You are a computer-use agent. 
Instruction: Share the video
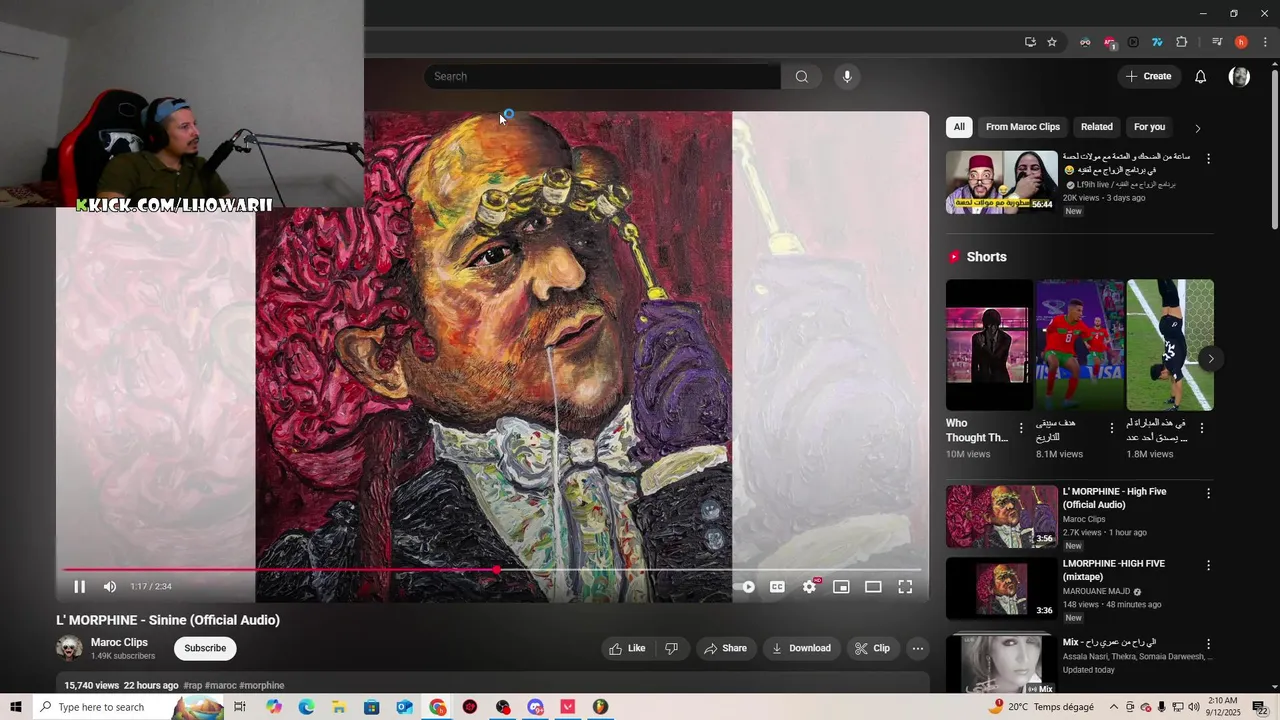pos(725,648)
